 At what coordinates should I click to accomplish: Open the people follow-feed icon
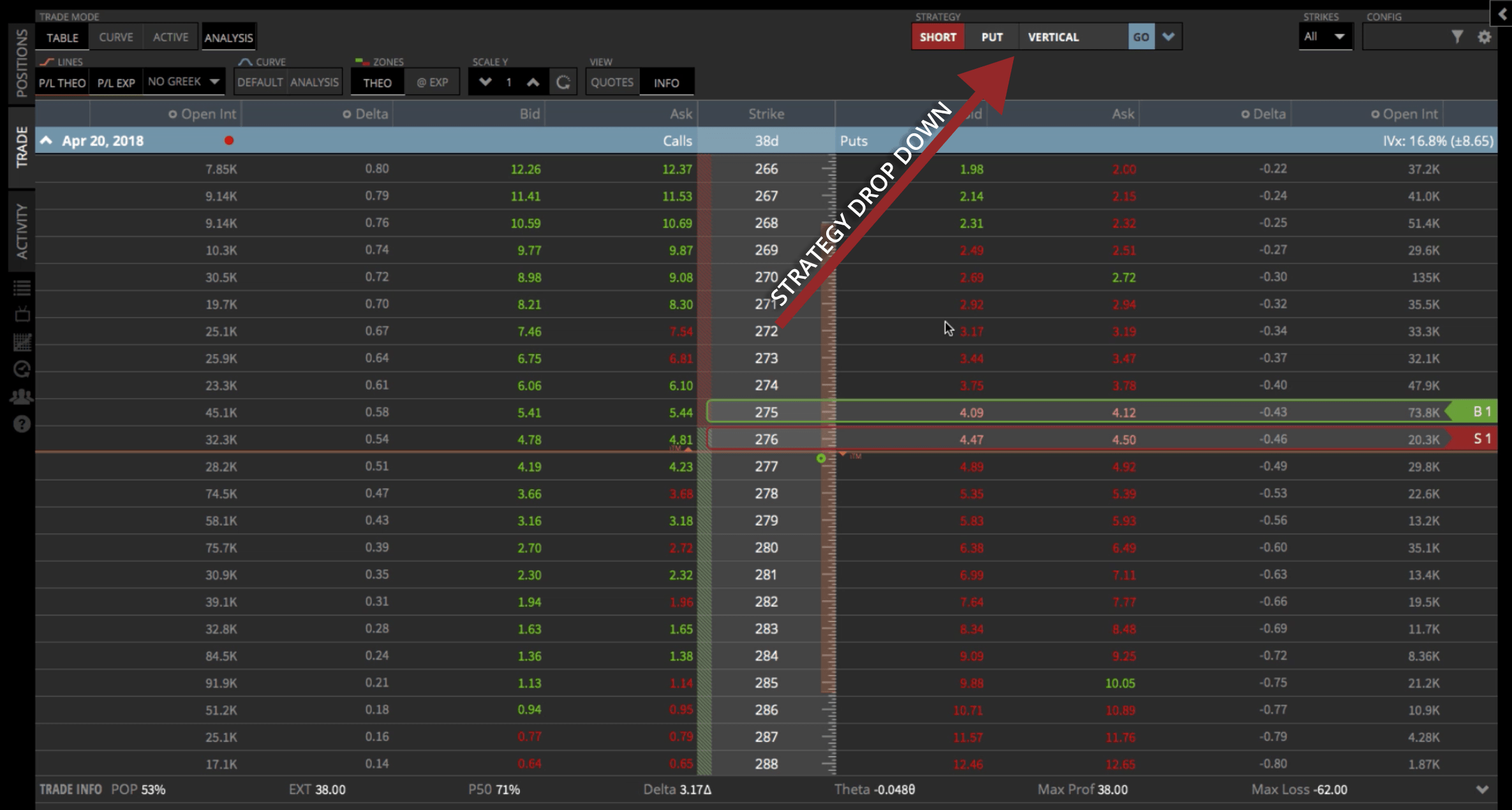coord(22,397)
